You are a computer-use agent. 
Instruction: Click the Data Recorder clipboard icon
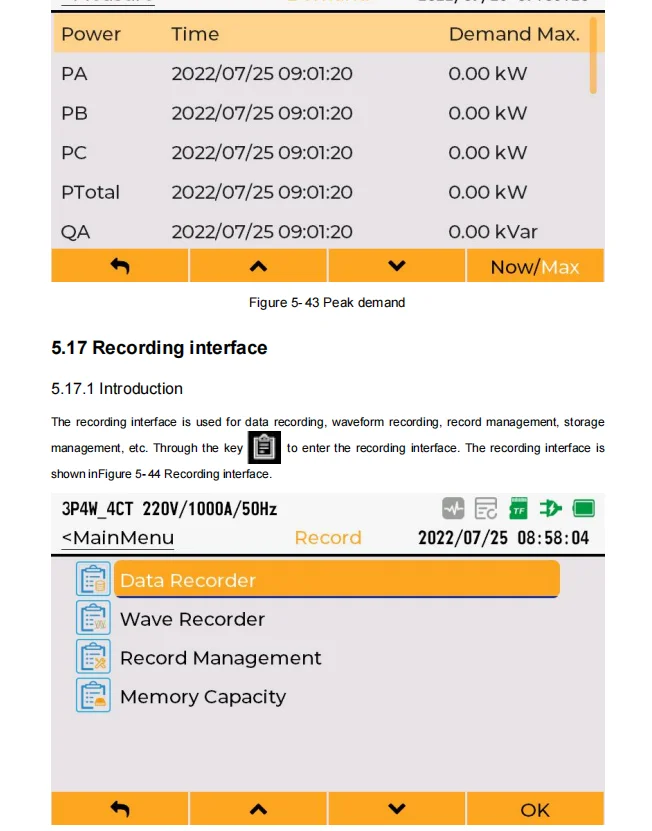(93, 579)
